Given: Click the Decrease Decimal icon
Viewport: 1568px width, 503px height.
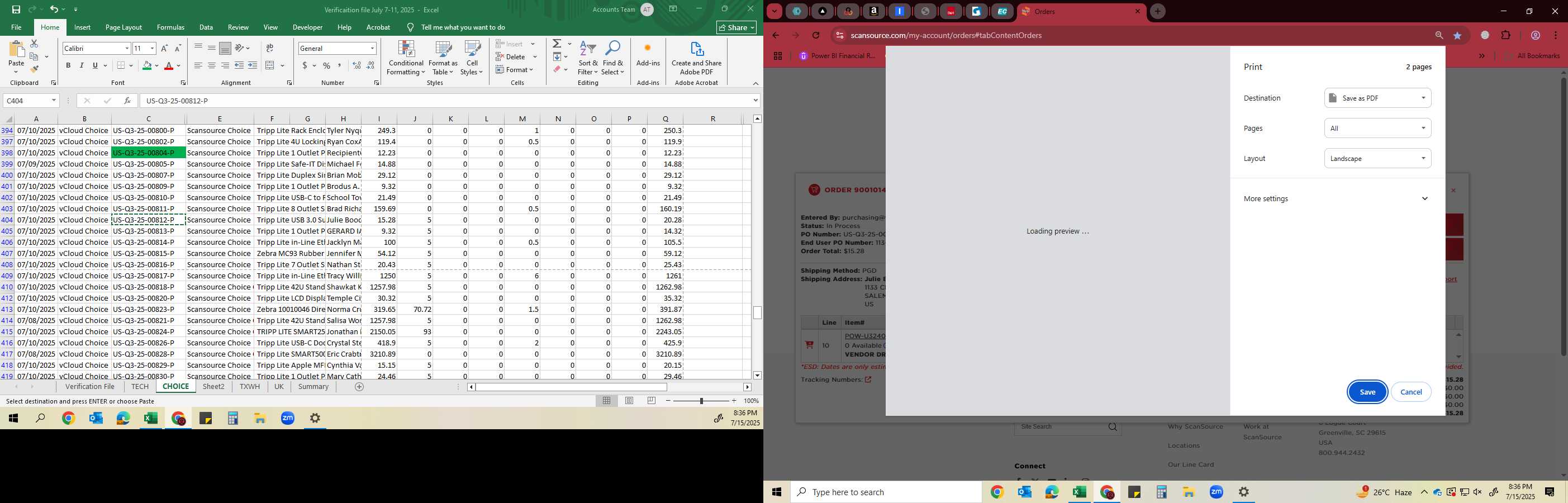Looking at the screenshot, I should [x=370, y=66].
